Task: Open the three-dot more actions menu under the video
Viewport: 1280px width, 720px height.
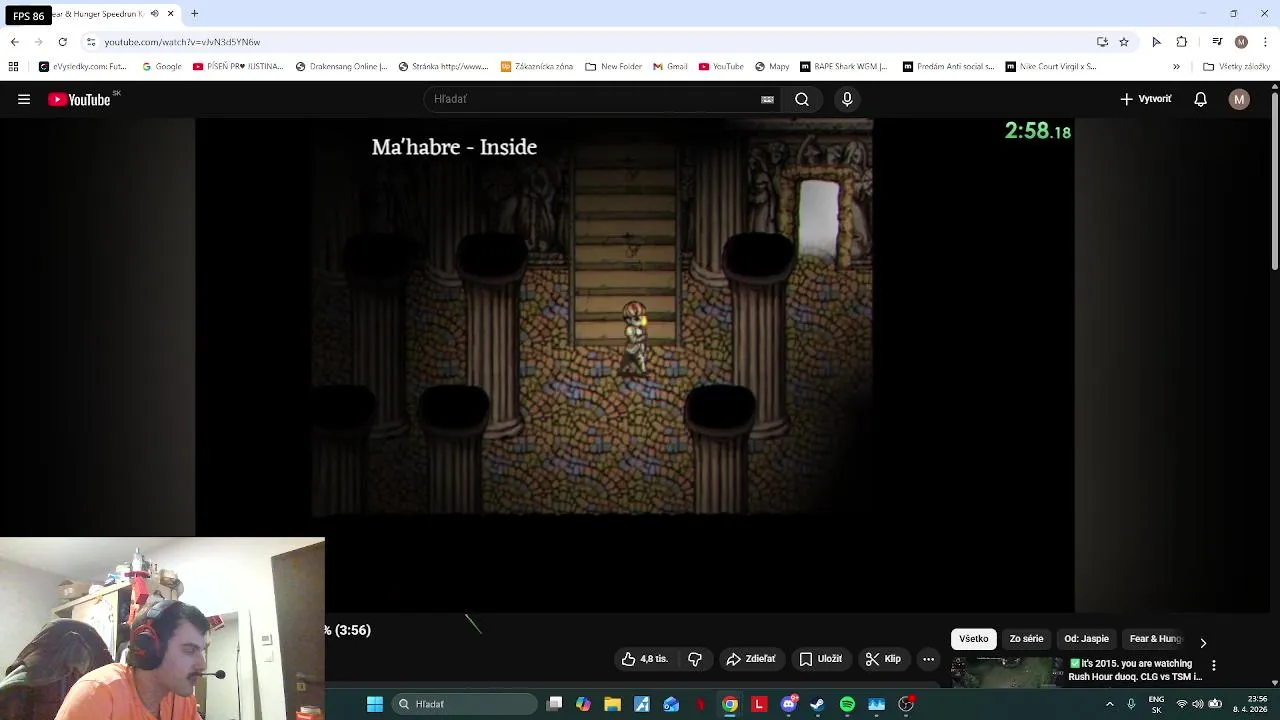Action: tap(928, 659)
